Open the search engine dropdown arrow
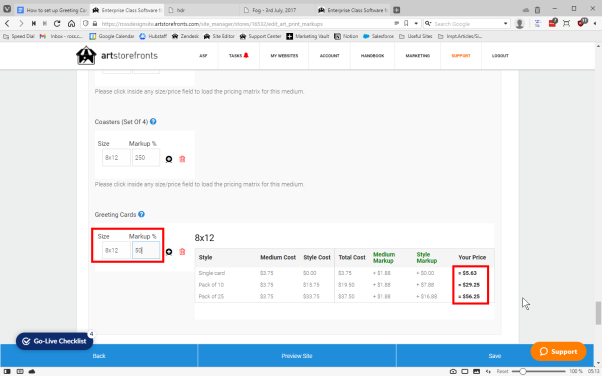The image size is (602, 376). (x=505, y=24)
